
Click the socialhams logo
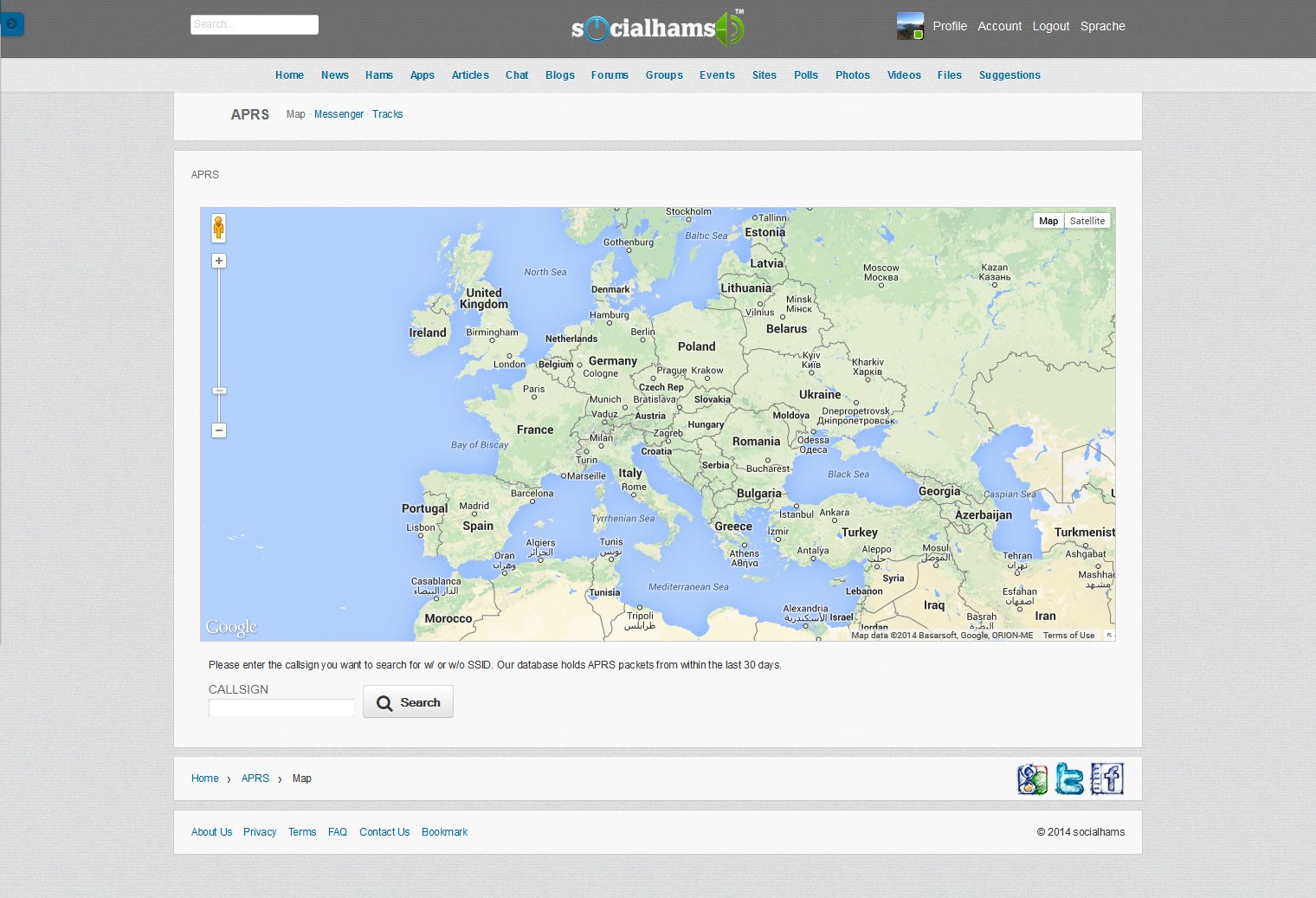coord(658,28)
